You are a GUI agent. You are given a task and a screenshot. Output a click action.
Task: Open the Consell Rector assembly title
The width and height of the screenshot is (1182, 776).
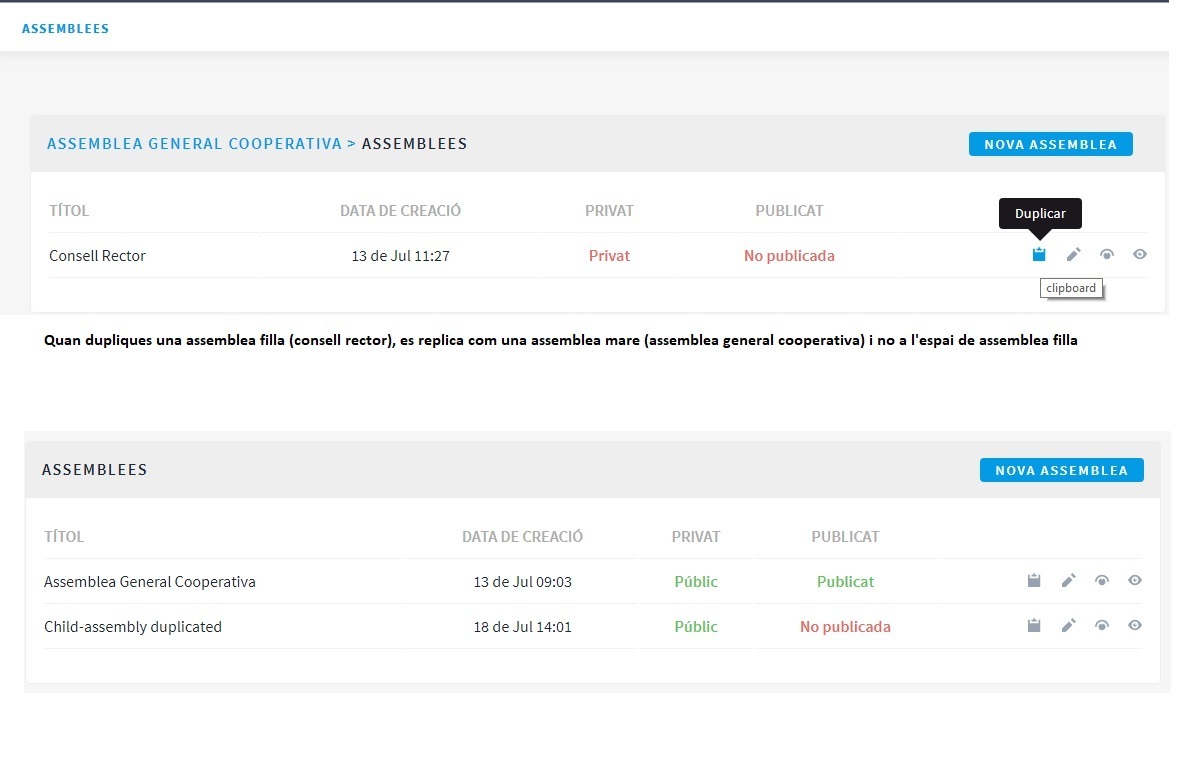coord(97,256)
